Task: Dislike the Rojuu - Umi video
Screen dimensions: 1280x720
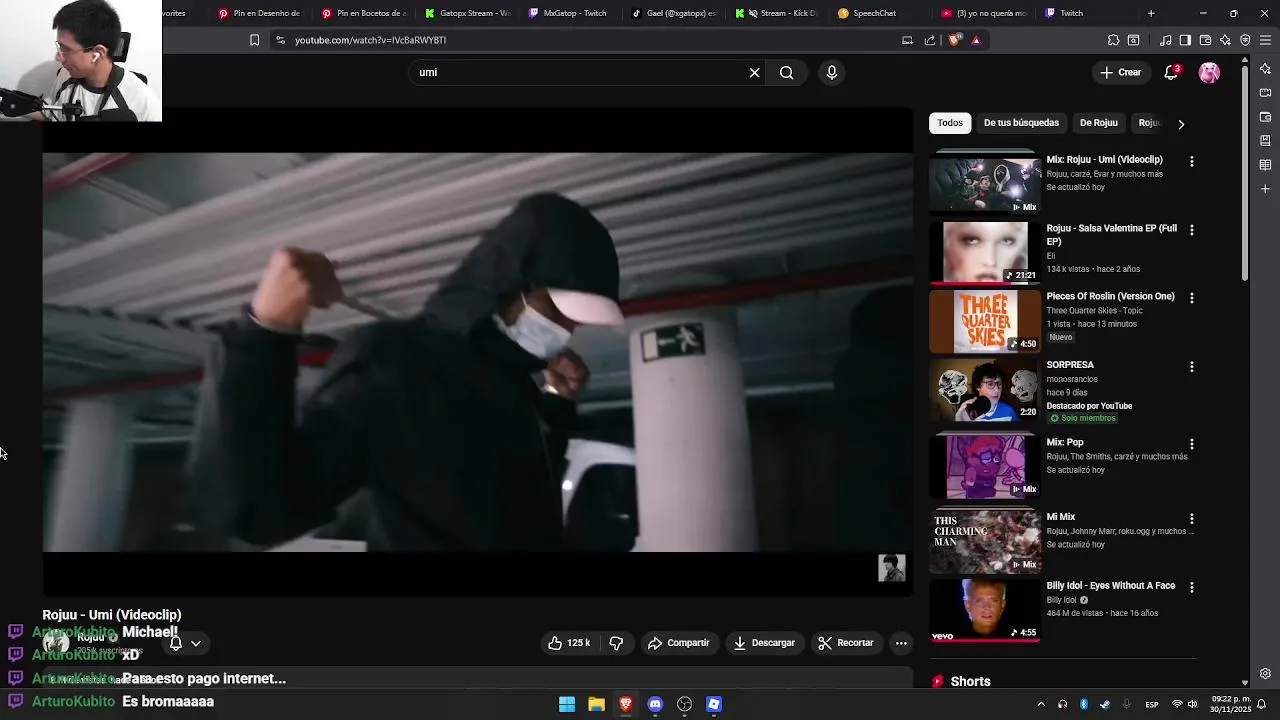Action: (616, 643)
